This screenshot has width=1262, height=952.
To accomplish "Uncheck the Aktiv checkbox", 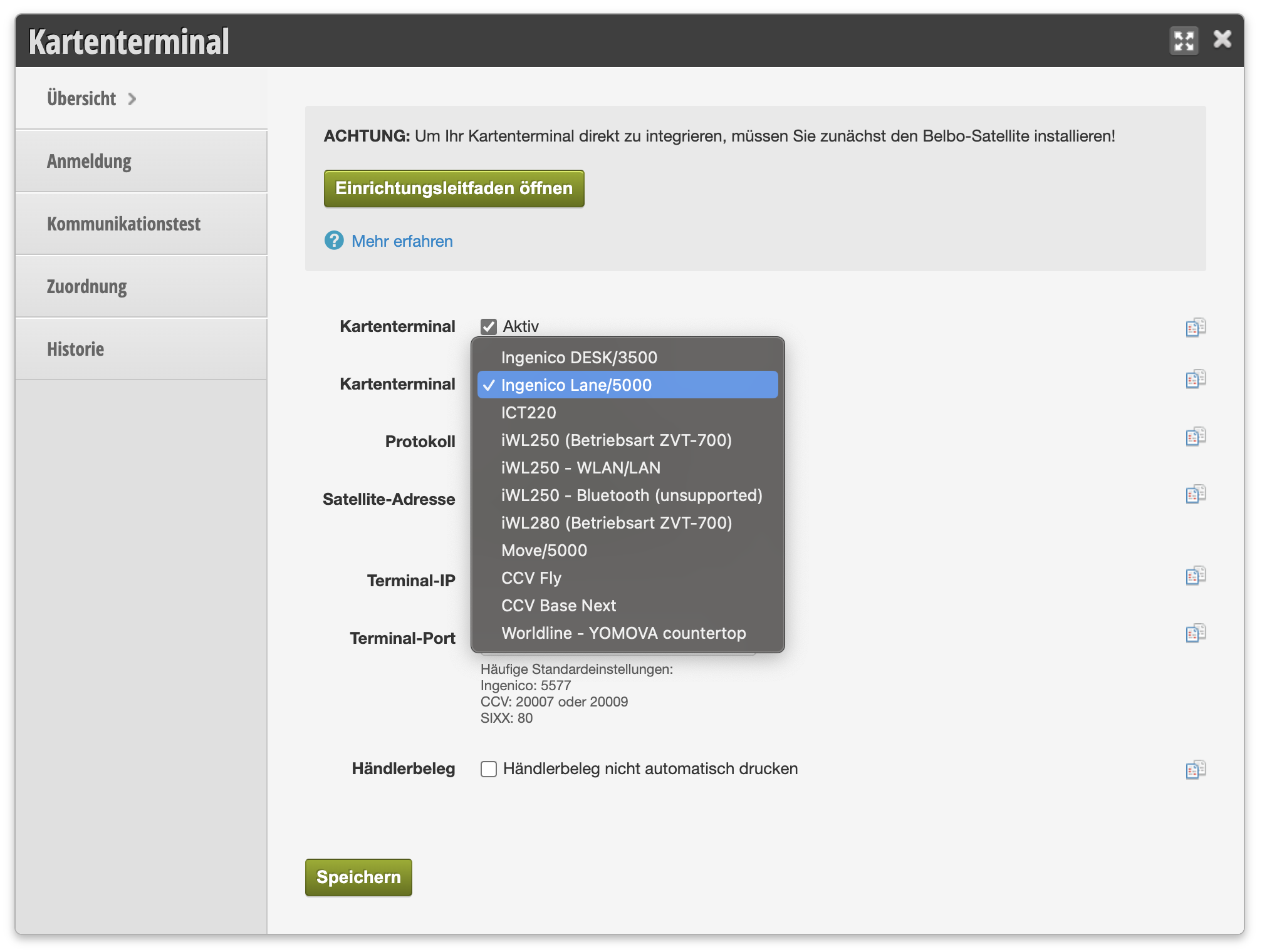I will pos(489,326).
